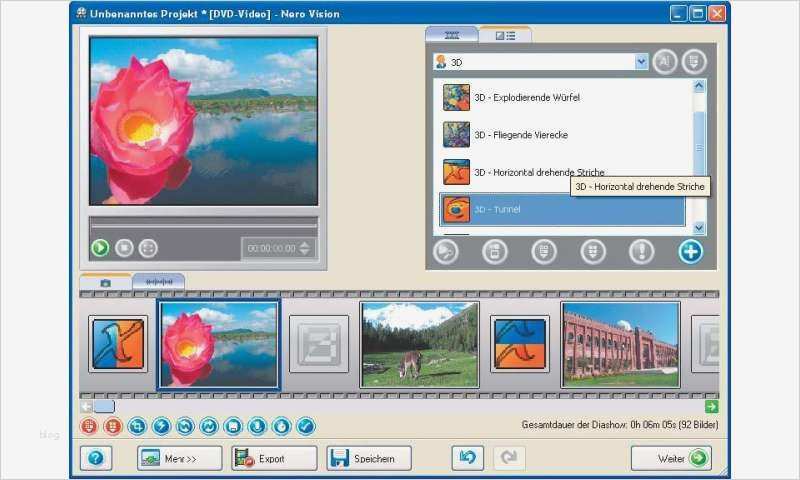Screen dimensions: 800x480
Task: Click the Nero Vision title bar icon
Action: (x=81, y=13)
